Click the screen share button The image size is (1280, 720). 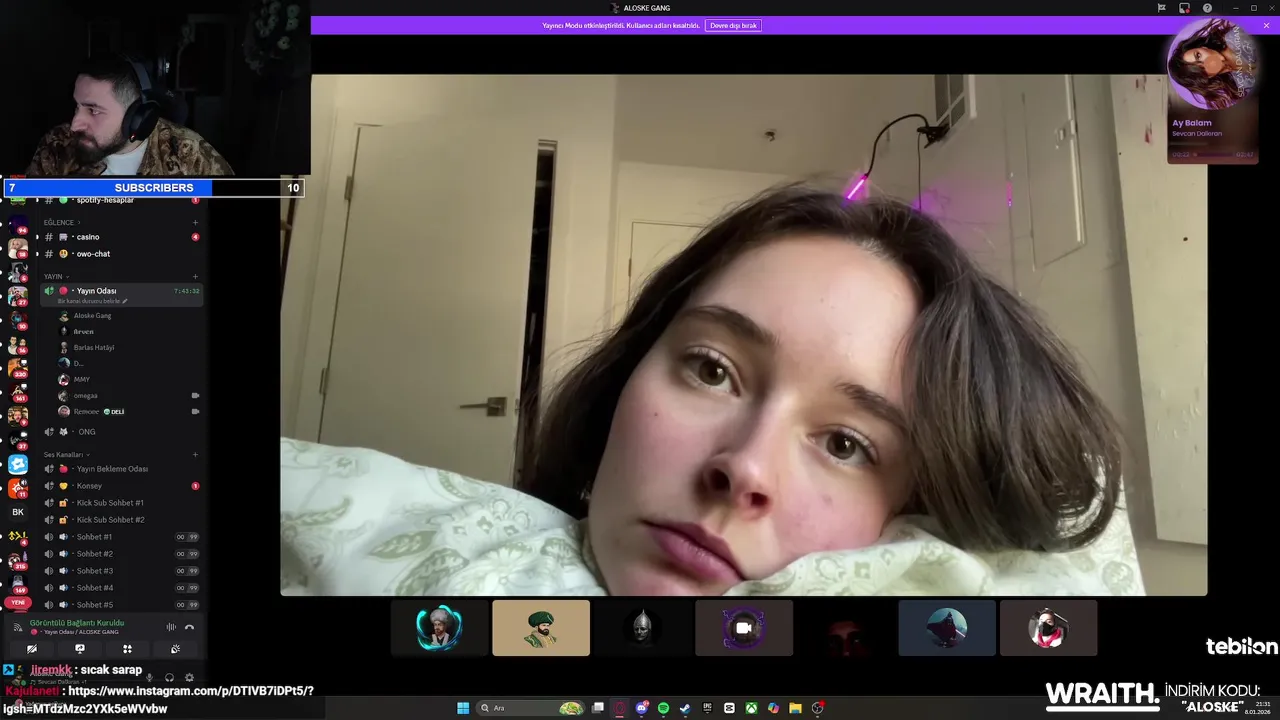click(x=80, y=649)
